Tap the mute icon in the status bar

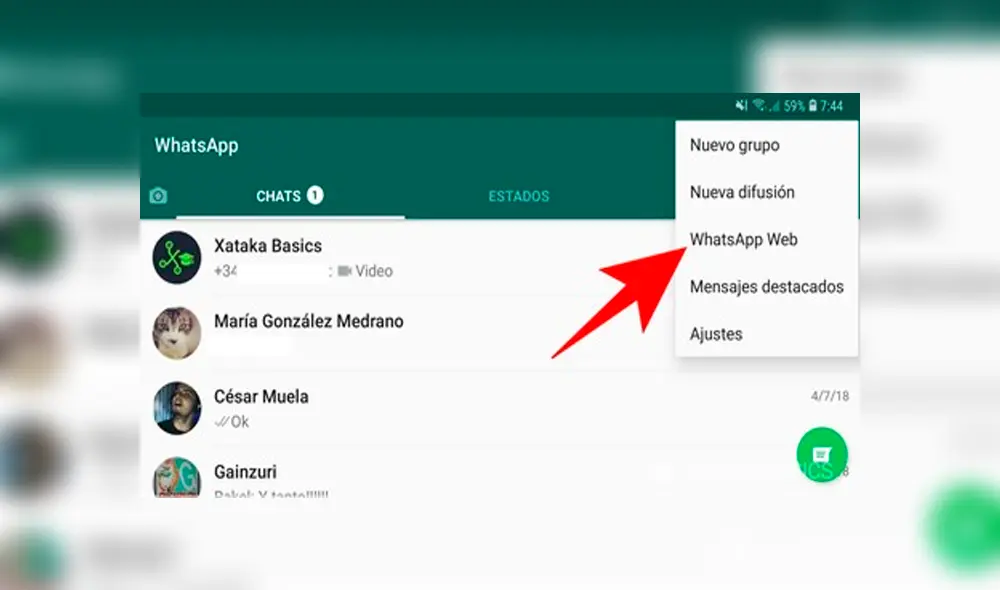pos(742,104)
